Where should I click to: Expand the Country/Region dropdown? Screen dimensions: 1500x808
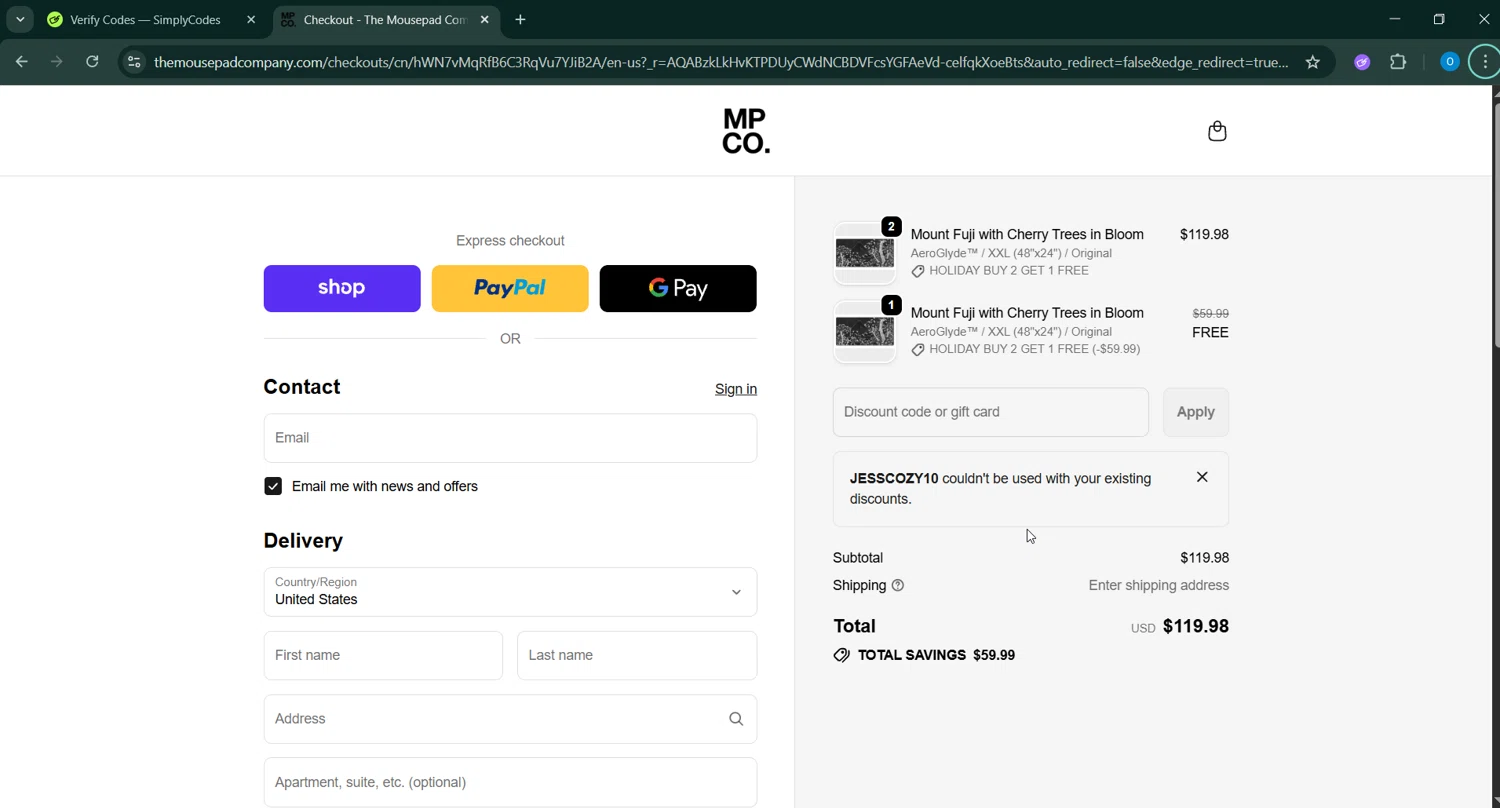point(510,591)
